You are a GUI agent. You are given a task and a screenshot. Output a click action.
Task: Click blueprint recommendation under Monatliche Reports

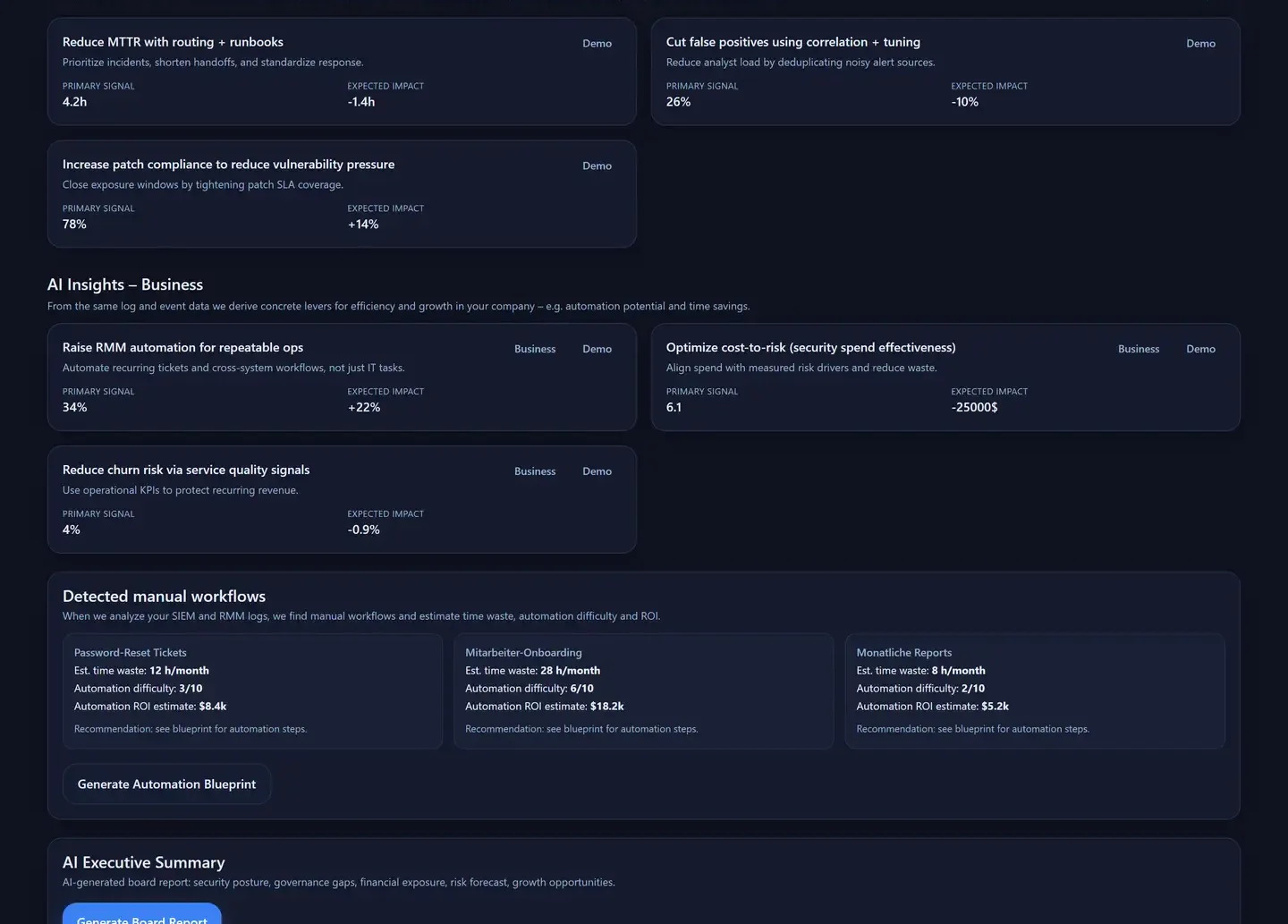(973, 729)
